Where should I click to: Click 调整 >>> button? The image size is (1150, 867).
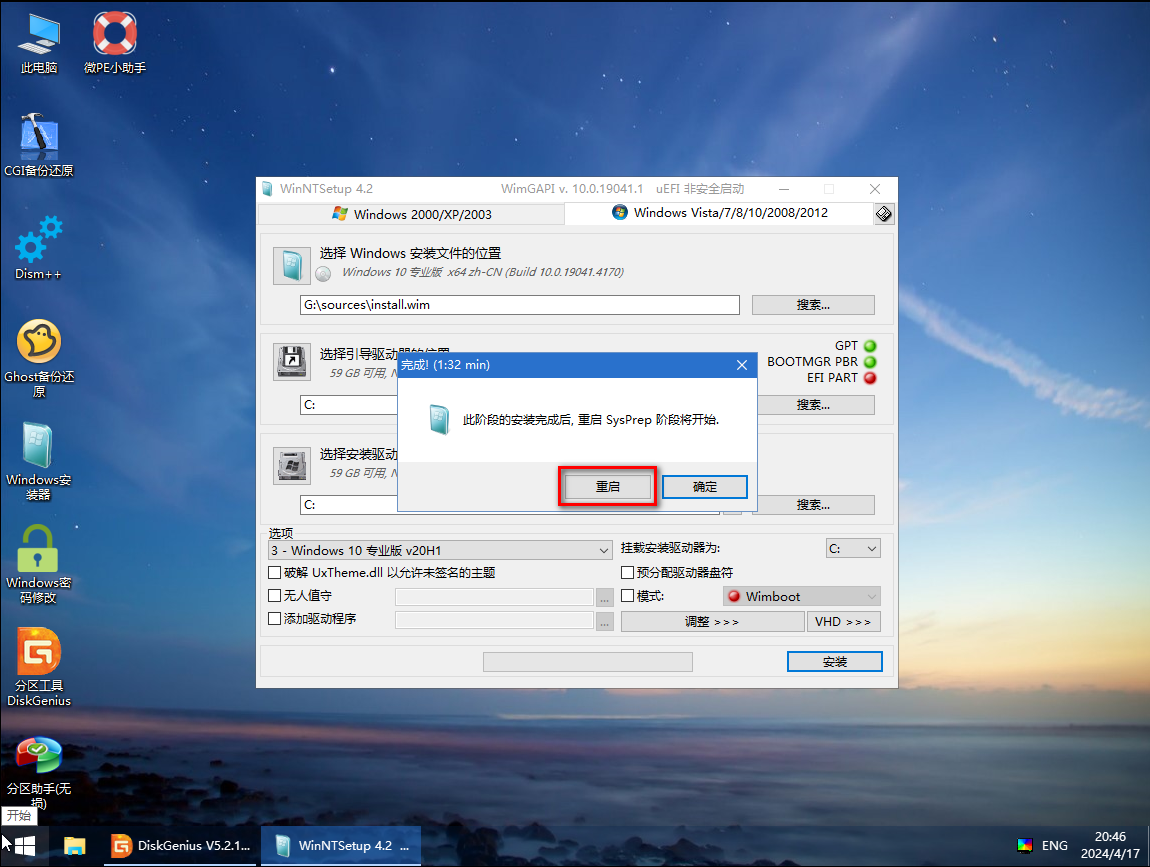tap(712, 622)
